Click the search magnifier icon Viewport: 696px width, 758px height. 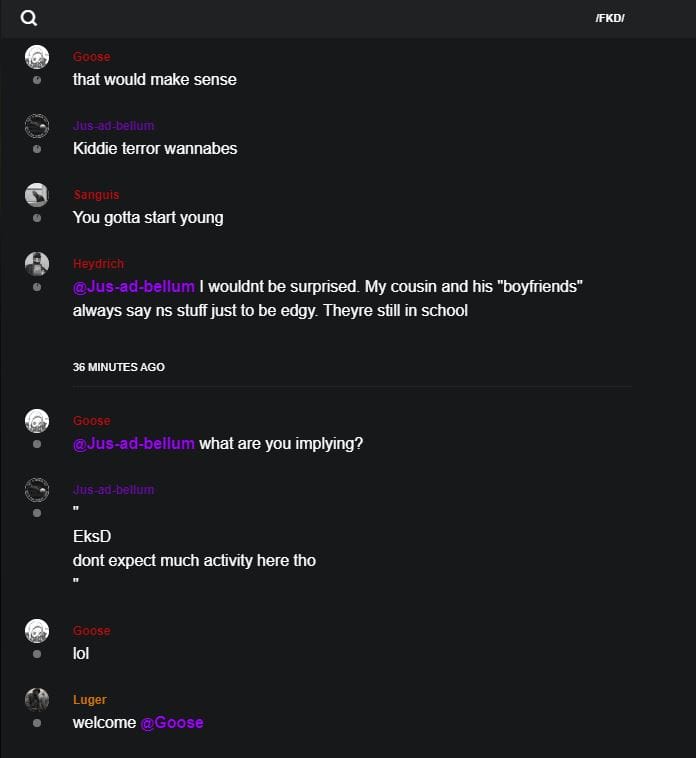(x=29, y=18)
